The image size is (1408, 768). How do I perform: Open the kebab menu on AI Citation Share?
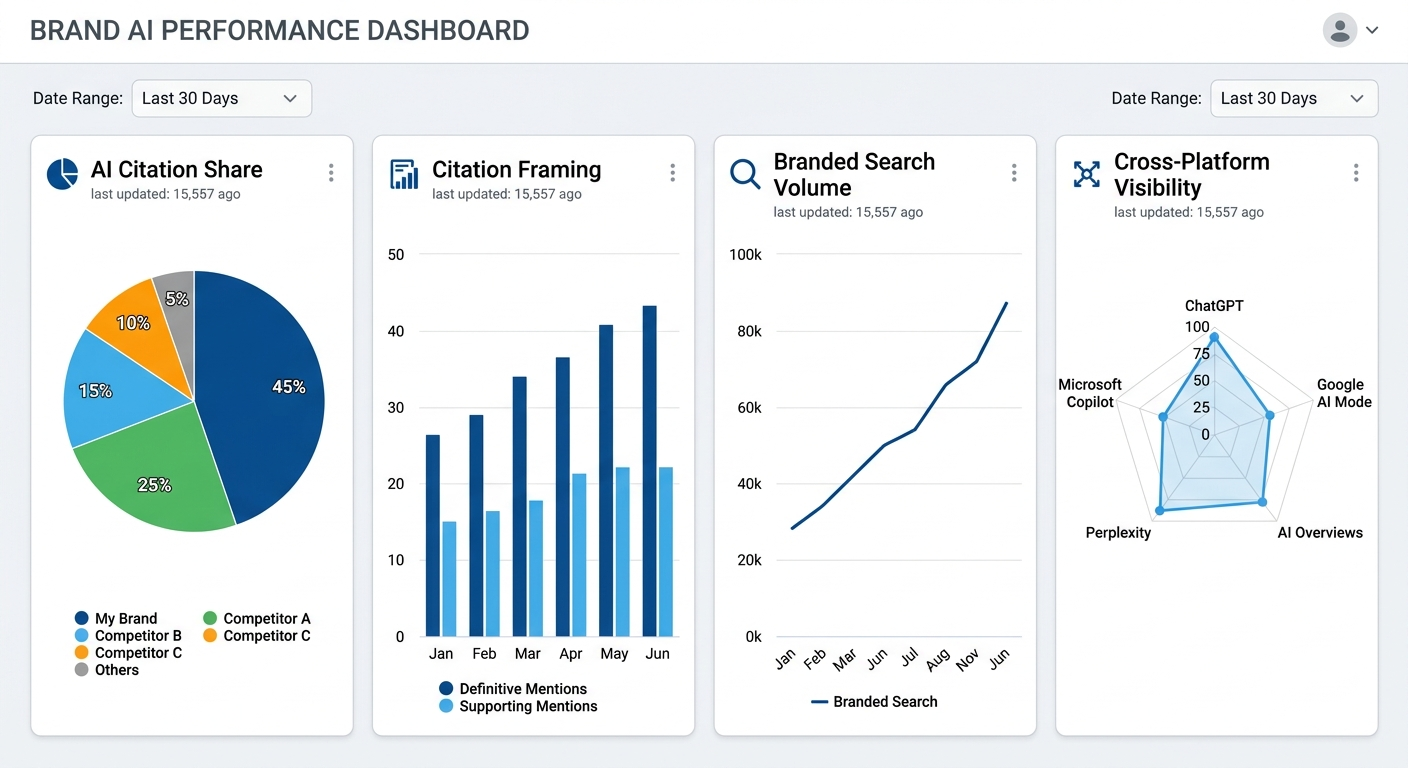click(x=331, y=172)
